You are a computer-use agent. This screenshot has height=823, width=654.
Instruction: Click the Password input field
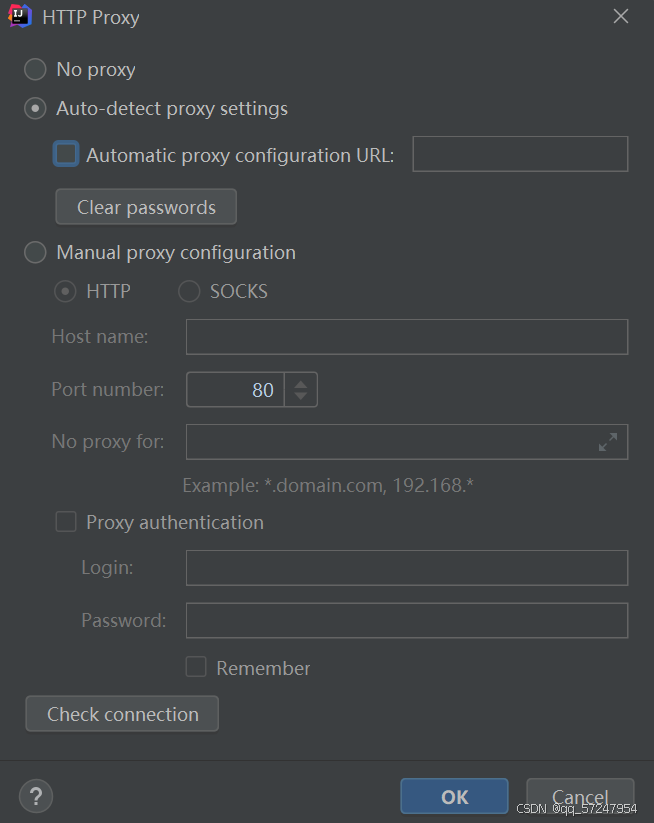pyautogui.click(x=406, y=620)
